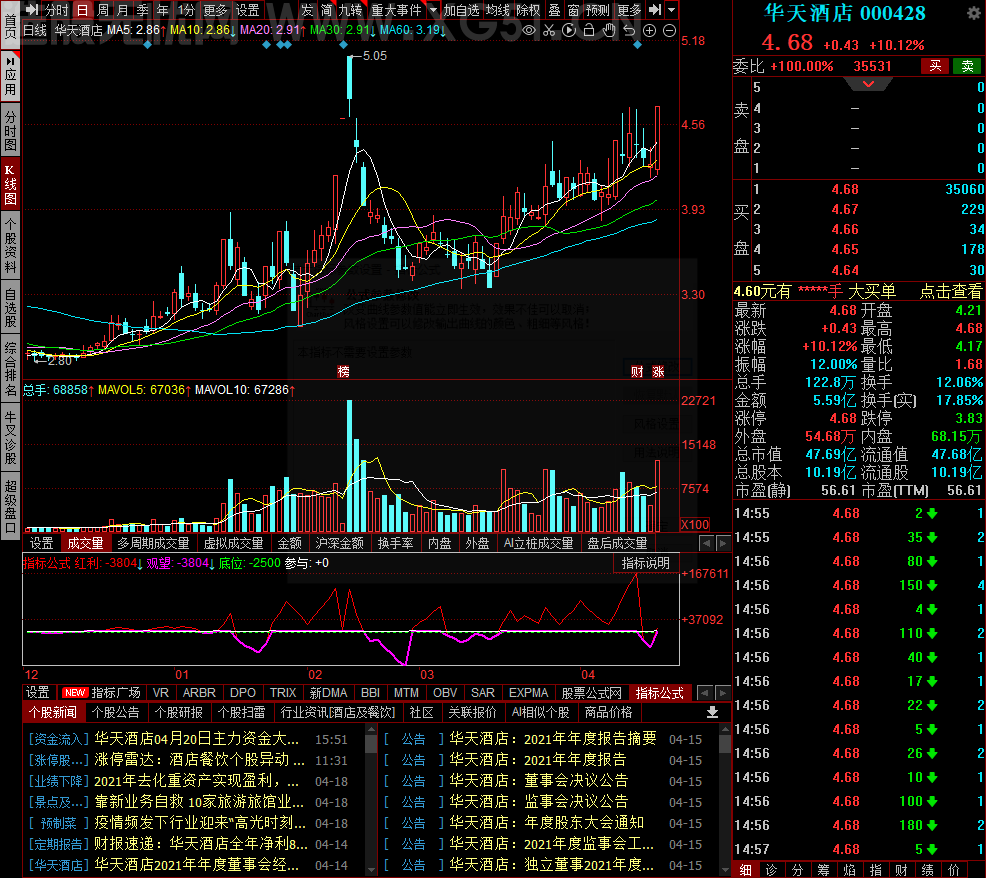Click the undo arrow icon
The height and width of the screenshot is (878, 986).
[x=629, y=30]
